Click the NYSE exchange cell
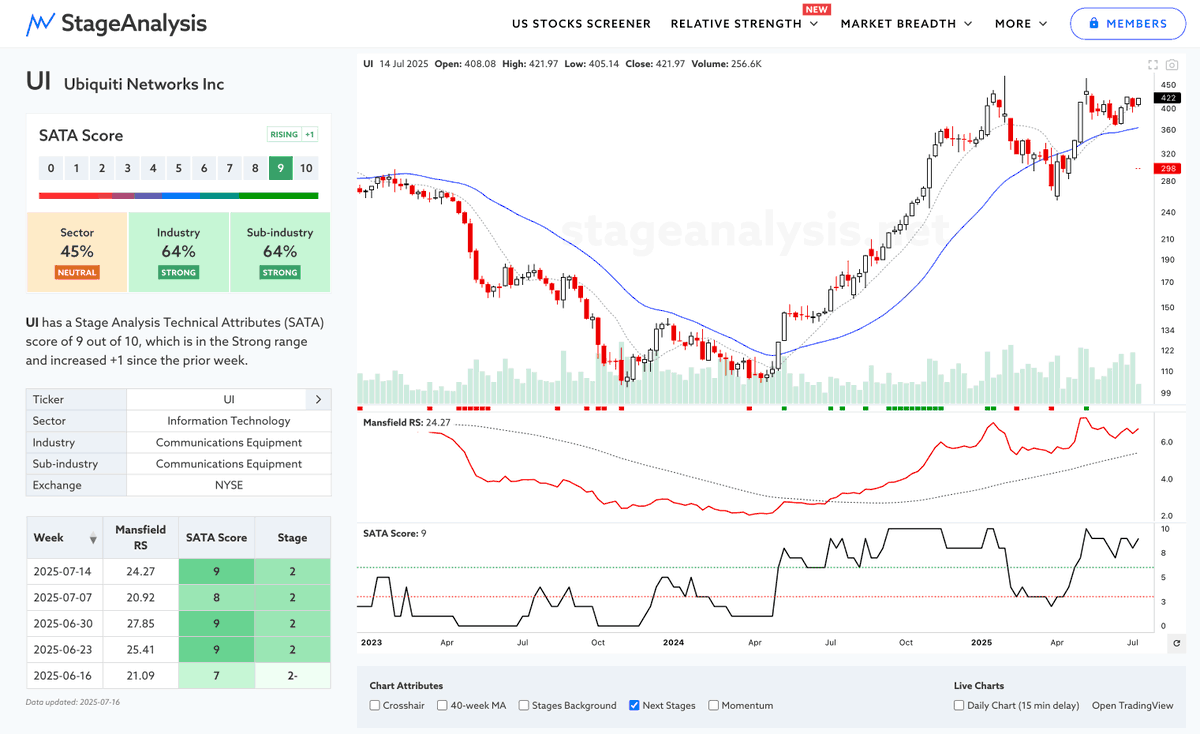Viewport: 1200px width, 734px height. point(229,485)
